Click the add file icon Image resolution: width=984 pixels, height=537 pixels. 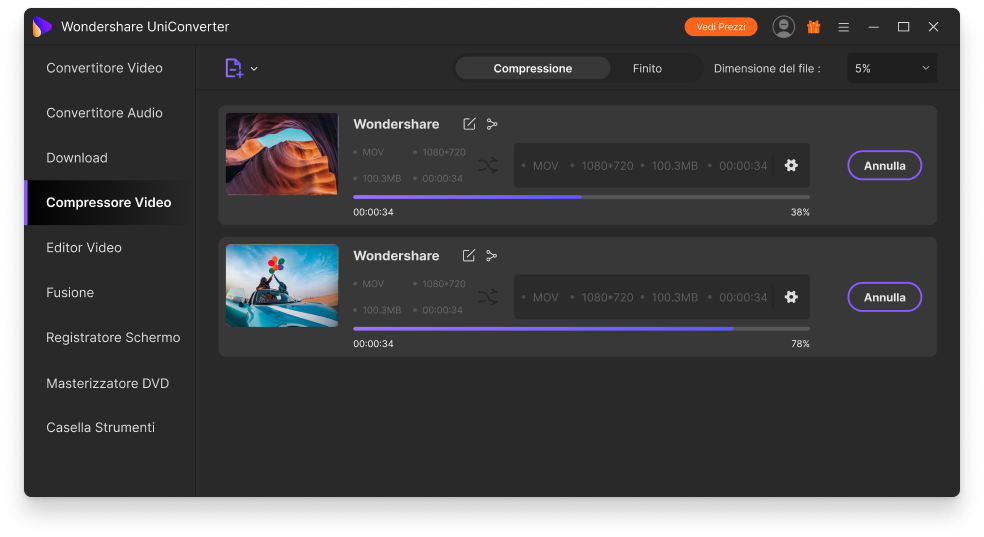tap(233, 68)
